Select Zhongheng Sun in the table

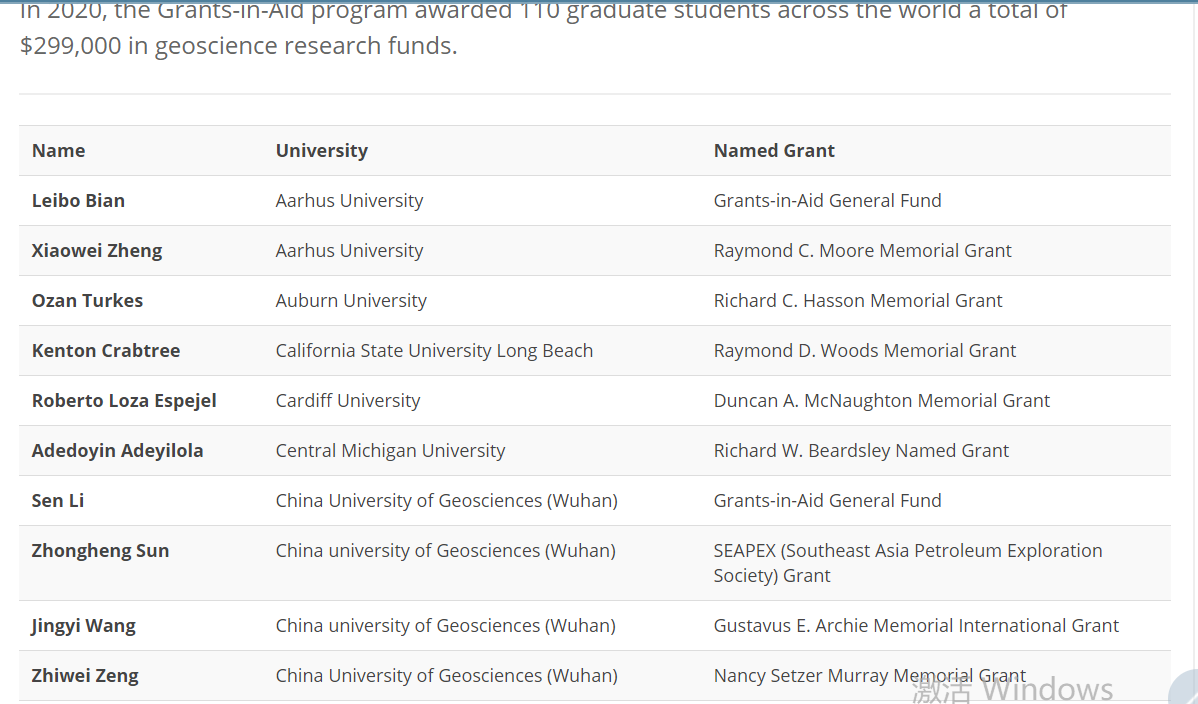[x=100, y=551]
